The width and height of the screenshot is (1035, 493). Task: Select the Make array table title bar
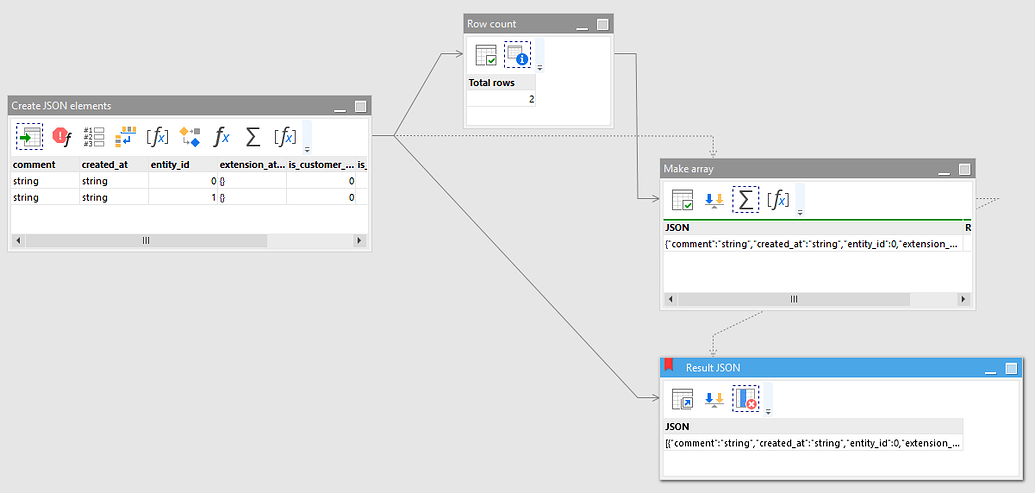817,169
